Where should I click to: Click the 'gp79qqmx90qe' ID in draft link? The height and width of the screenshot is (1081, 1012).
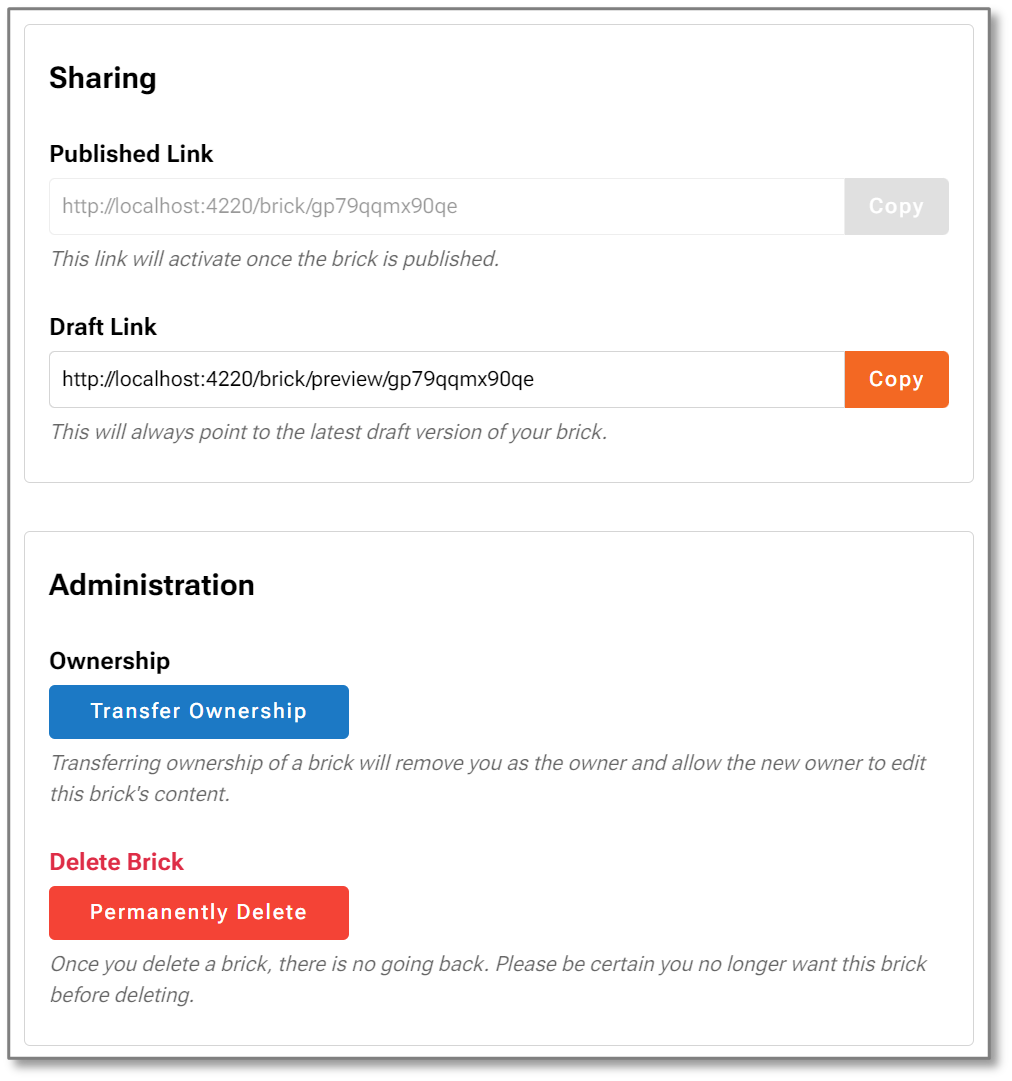[461, 380]
